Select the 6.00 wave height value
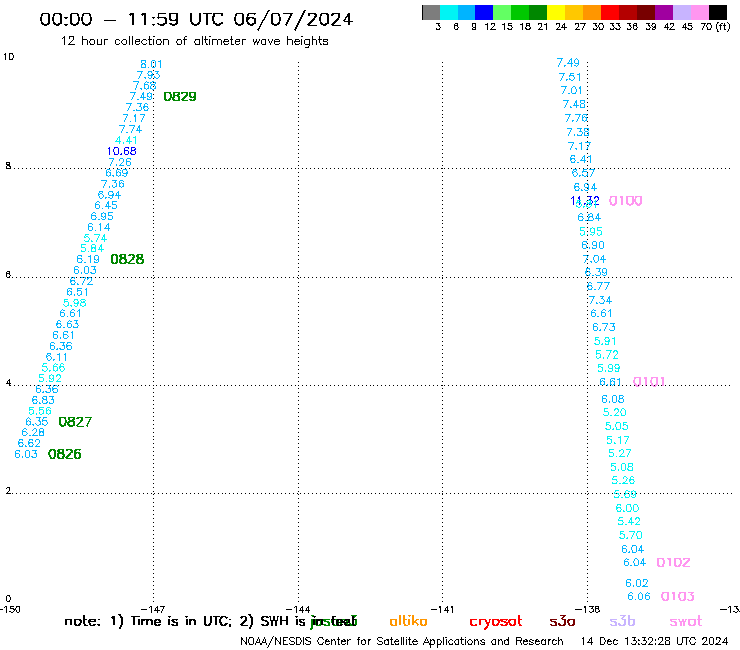 click(x=627, y=508)
